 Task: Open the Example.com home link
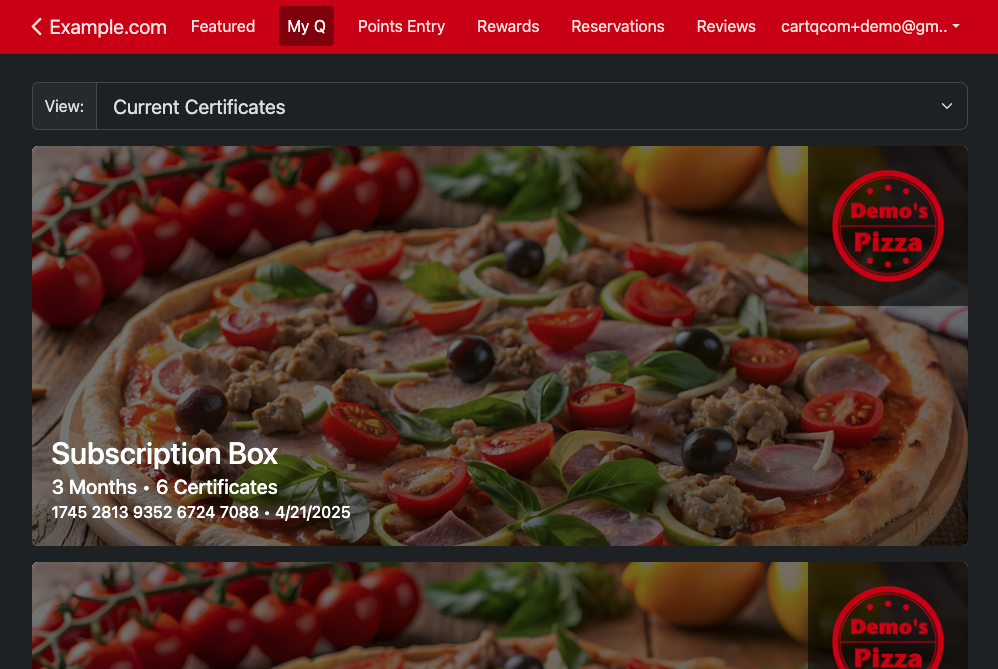tap(108, 27)
